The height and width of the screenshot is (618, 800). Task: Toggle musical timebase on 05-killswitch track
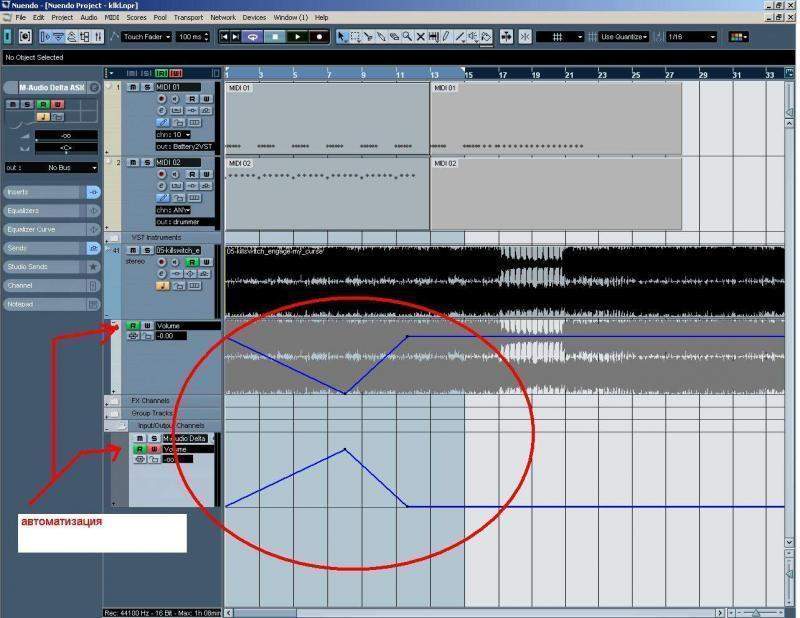[162, 286]
